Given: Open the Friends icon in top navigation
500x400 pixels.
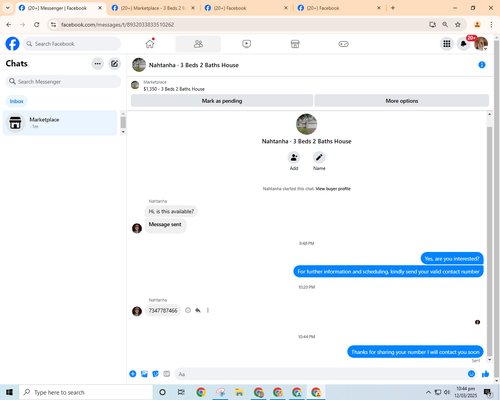Looking at the screenshot, I should [198, 44].
